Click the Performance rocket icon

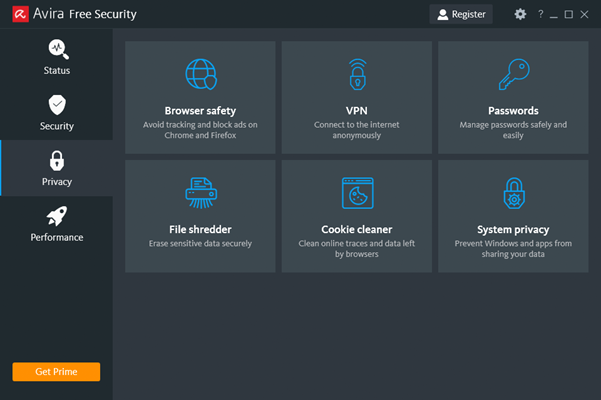click(56, 216)
